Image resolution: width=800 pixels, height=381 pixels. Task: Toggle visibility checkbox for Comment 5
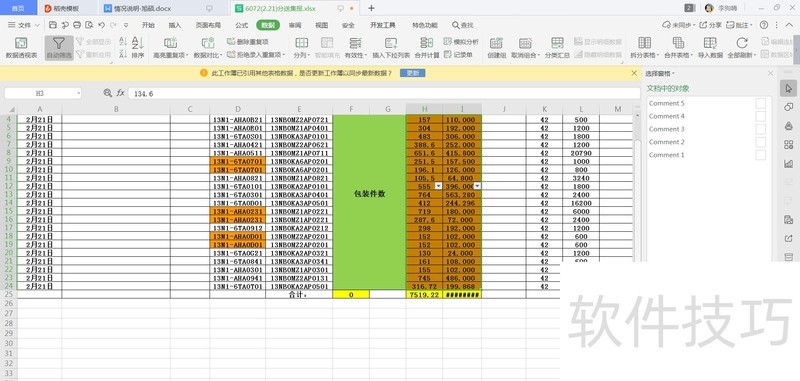(761, 104)
